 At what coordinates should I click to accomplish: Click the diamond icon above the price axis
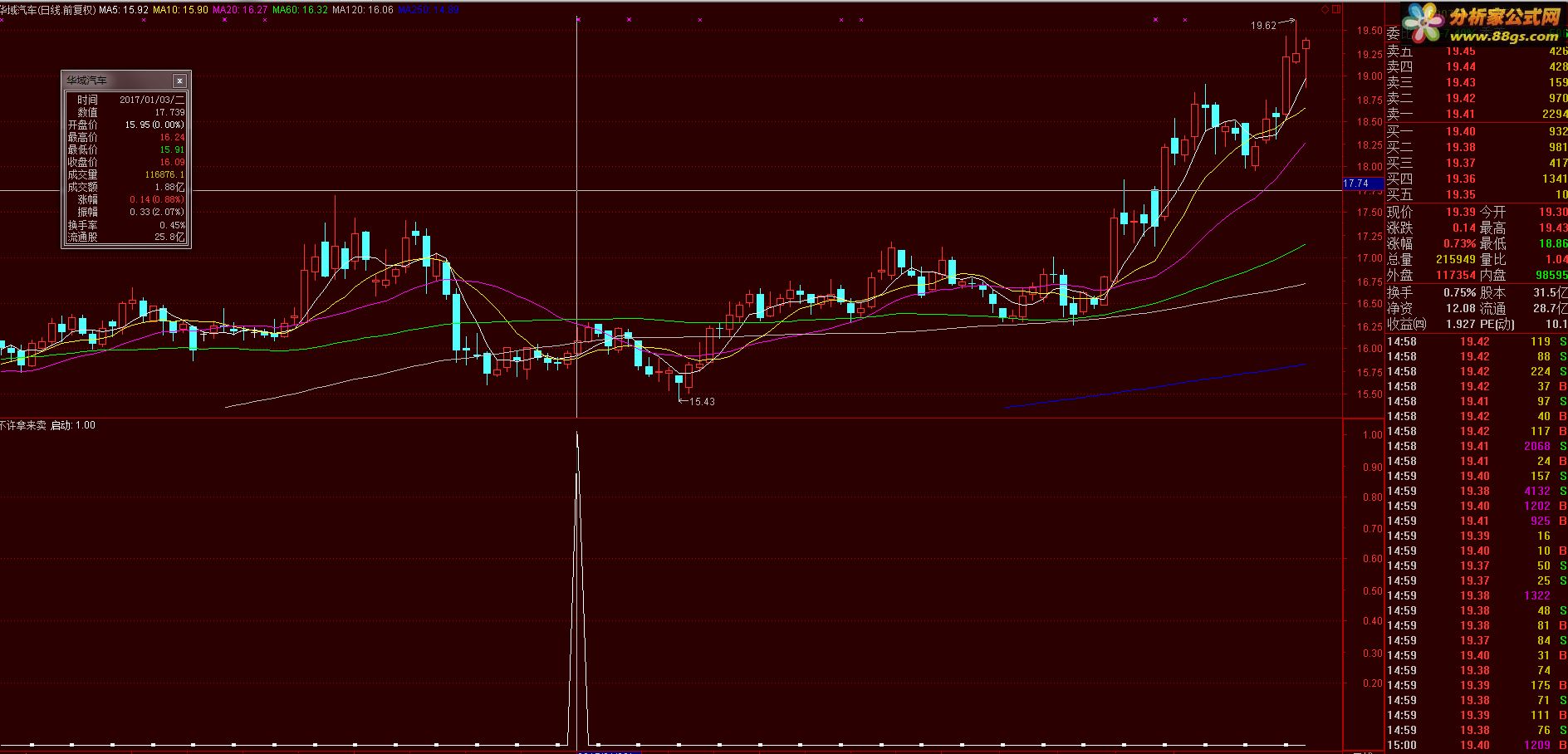[x=1325, y=10]
